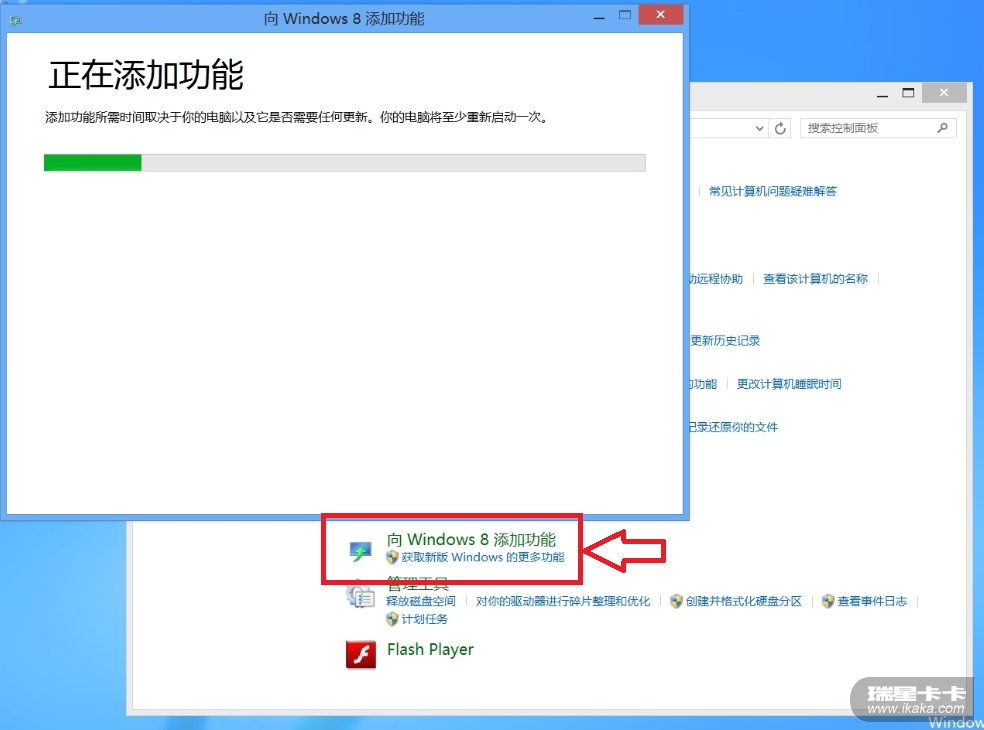This screenshot has height=730, width=984.
Task: Open 获取新版 Windows 的更多功能 link
Action: tap(483, 557)
